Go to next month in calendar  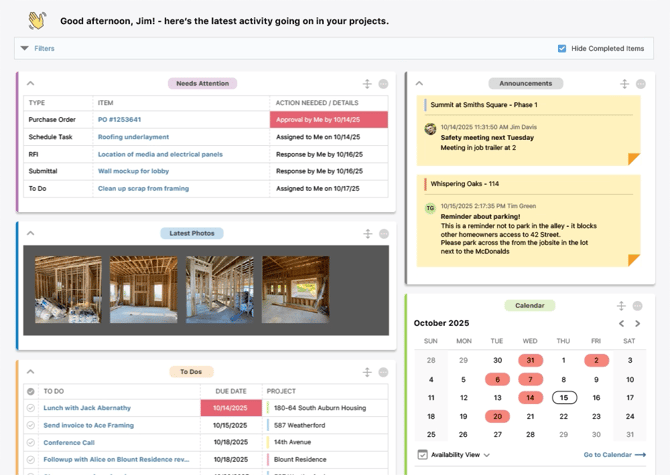638,323
